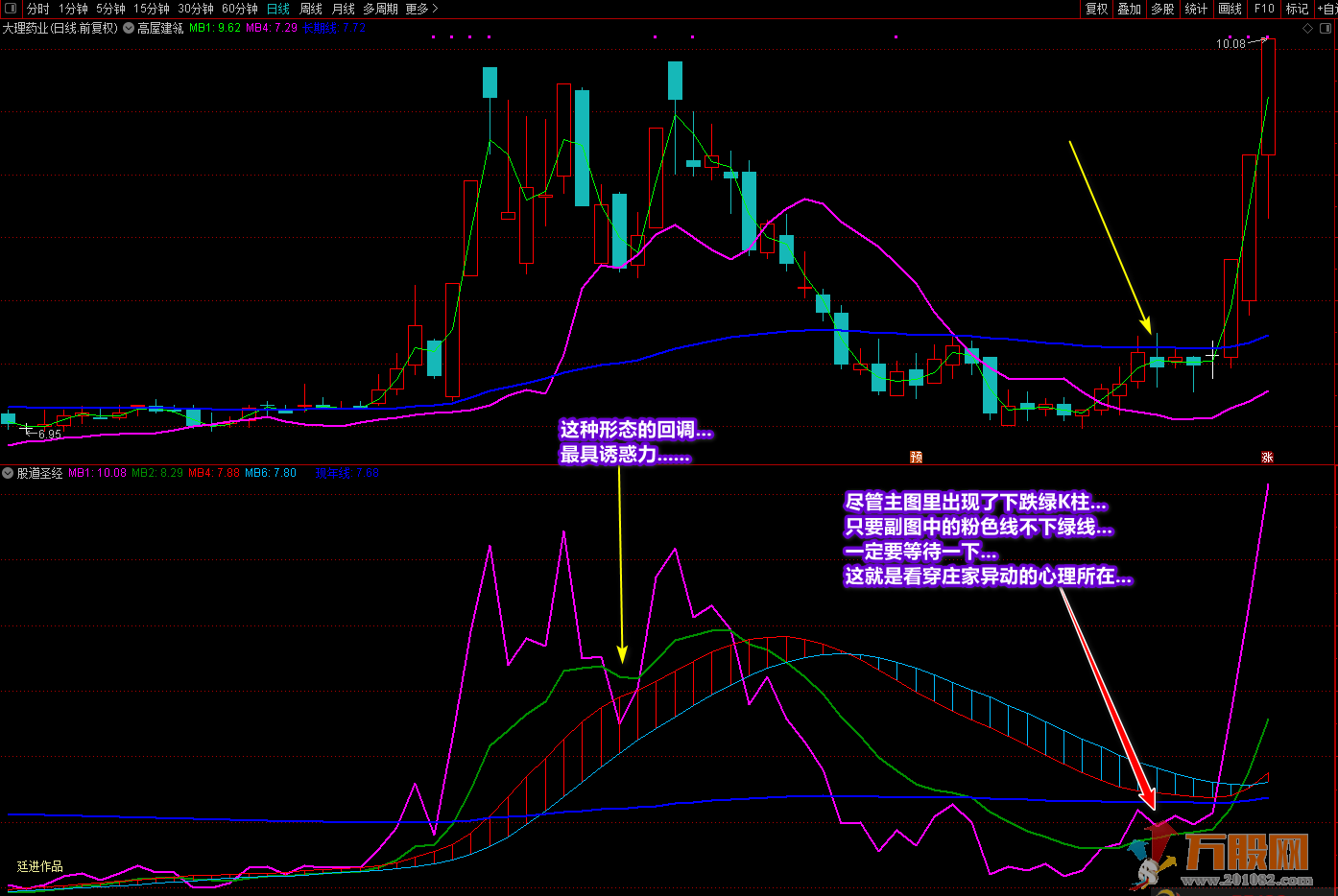Image resolution: width=1338 pixels, height=896 pixels.
Task: Click sub-chart MB4: 7.88 value
Action: click(214, 473)
